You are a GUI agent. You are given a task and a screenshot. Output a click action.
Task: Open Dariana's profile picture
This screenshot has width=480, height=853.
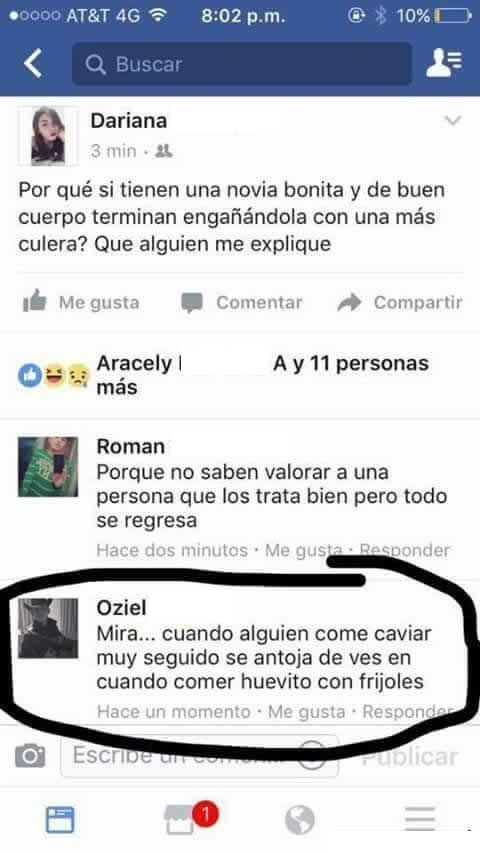[48, 136]
